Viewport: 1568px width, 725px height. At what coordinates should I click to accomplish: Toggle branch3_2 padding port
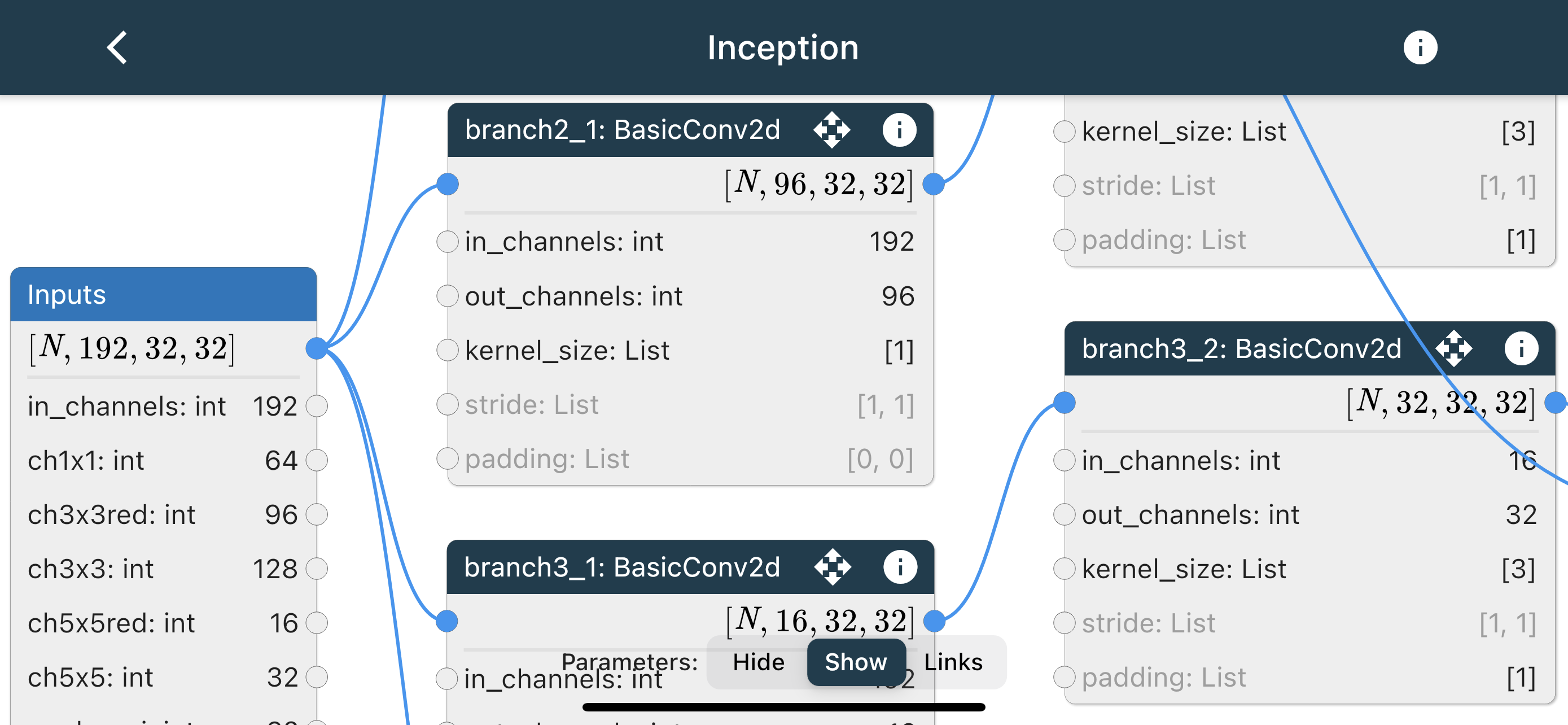1064,677
